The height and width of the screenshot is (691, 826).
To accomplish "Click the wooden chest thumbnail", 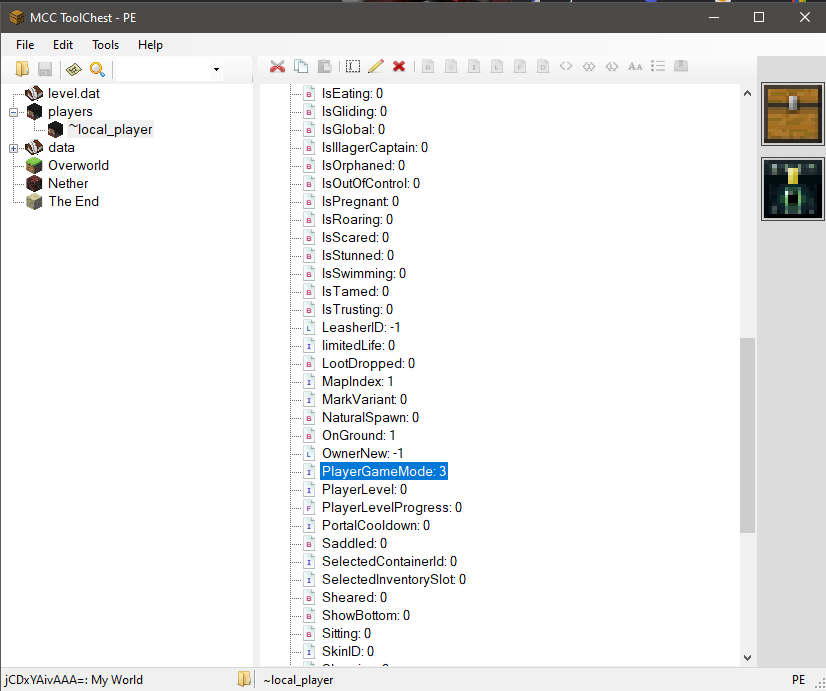I will 793,113.
